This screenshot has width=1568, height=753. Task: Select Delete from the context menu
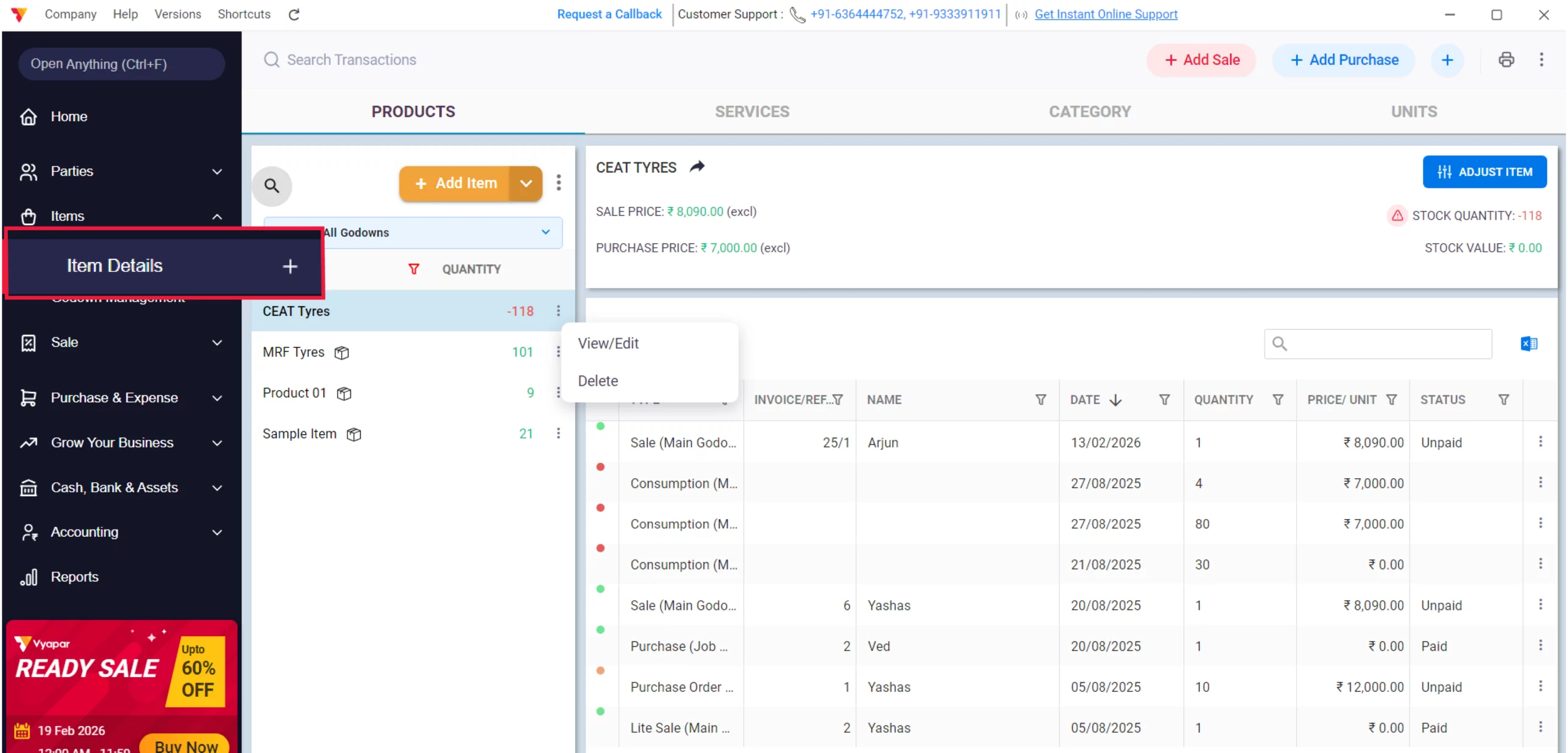click(598, 381)
